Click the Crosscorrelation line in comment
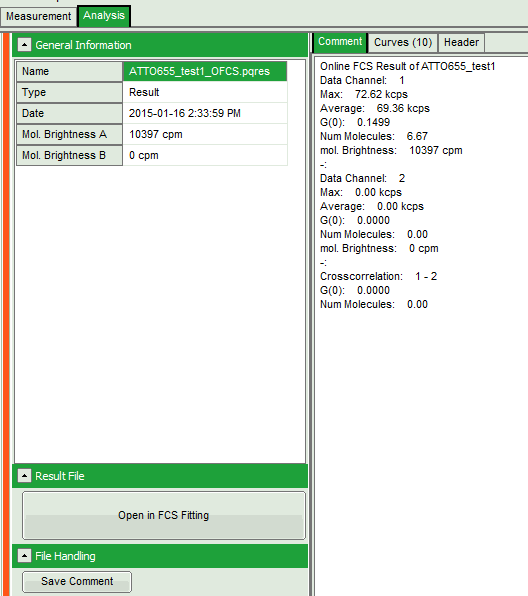The width and height of the screenshot is (528, 596). [379, 276]
